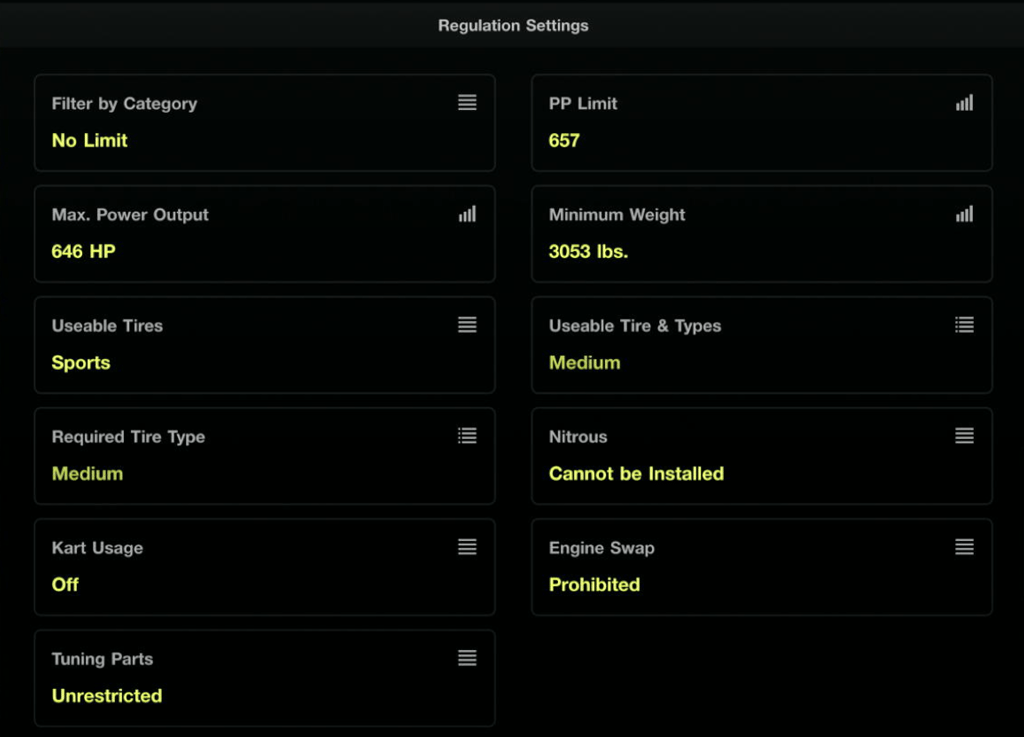Select the Required Tire Type Medium value
Image resolution: width=1024 pixels, height=737 pixels.
[x=88, y=474]
